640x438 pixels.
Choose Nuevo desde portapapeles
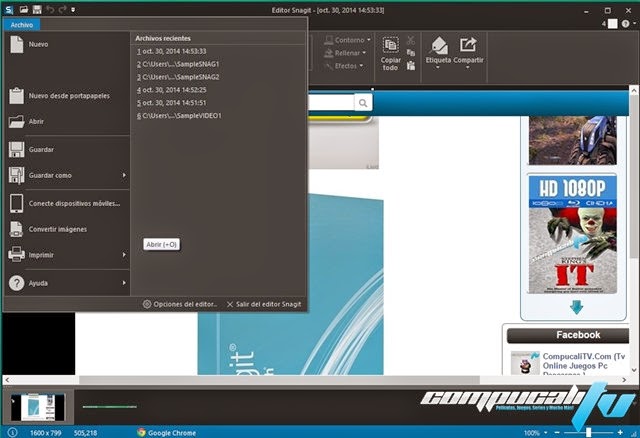(67, 96)
